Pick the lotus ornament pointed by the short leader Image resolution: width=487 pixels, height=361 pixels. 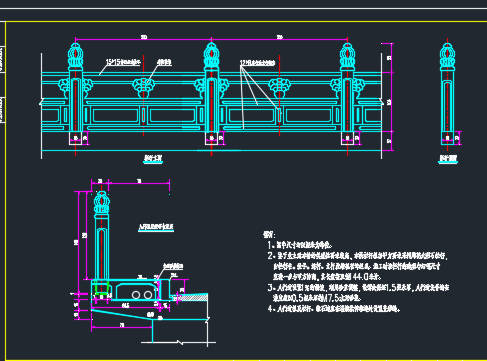[x=143, y=88]
